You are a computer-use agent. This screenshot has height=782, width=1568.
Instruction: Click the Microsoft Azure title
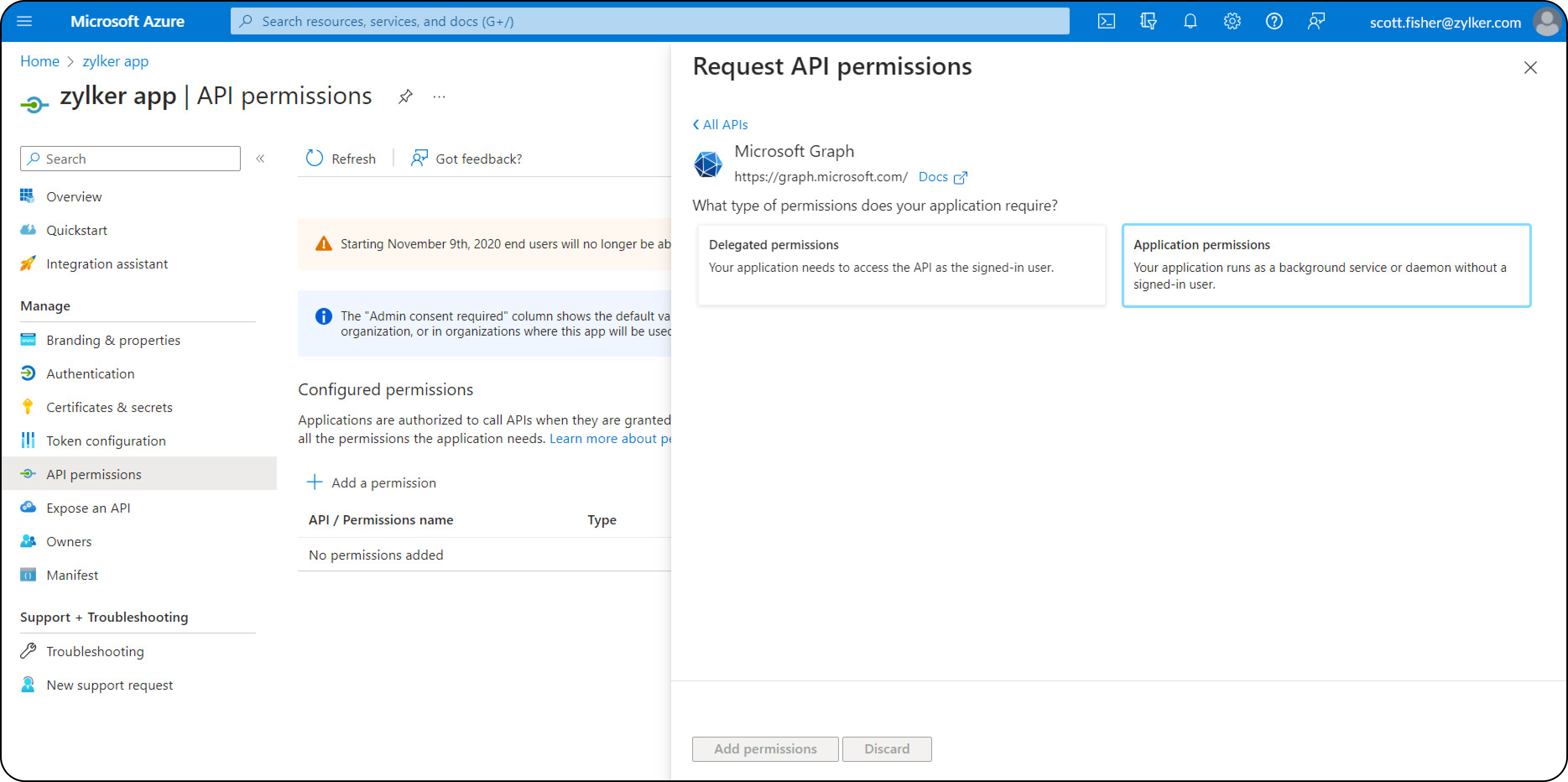pos(127,22)
